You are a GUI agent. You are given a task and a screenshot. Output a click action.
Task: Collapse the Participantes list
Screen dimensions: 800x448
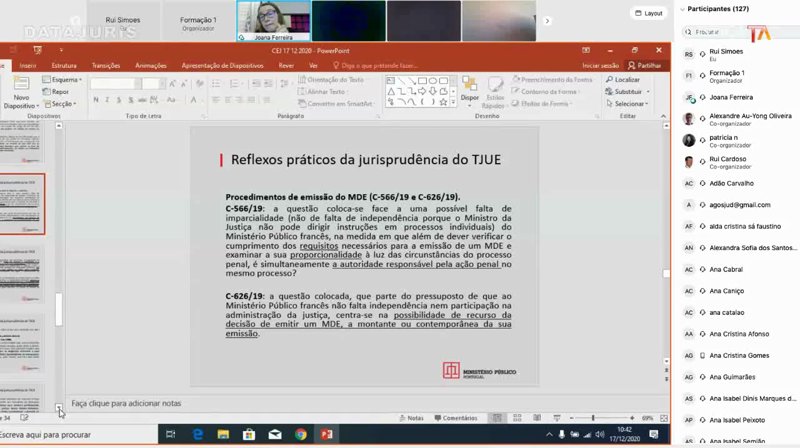pos(681,10)
